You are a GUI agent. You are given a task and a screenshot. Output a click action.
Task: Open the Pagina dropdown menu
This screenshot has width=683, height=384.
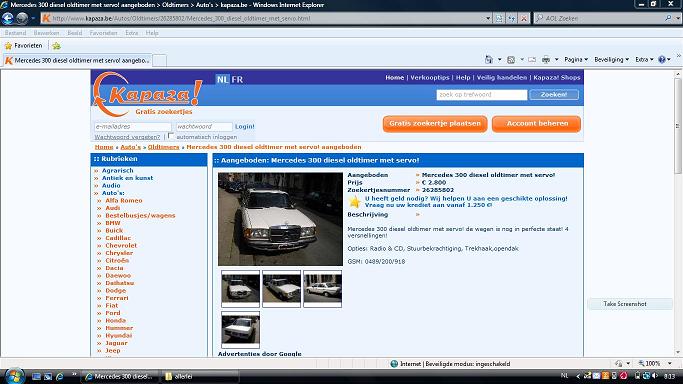tap(576, 59)
